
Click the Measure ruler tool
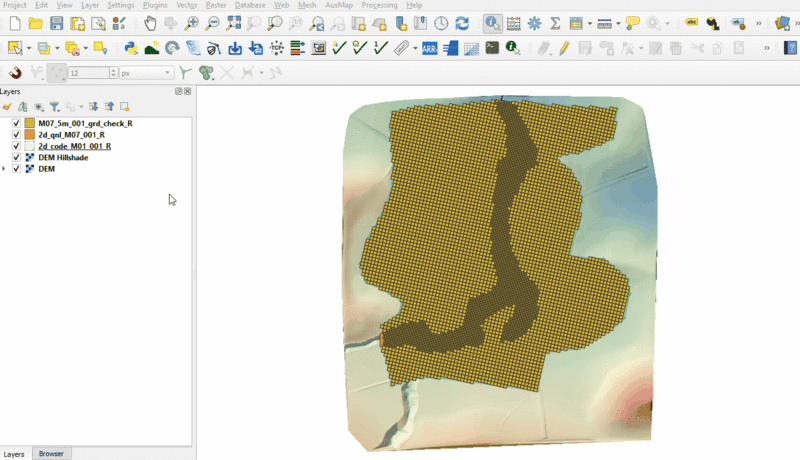[x=604, y=23]
